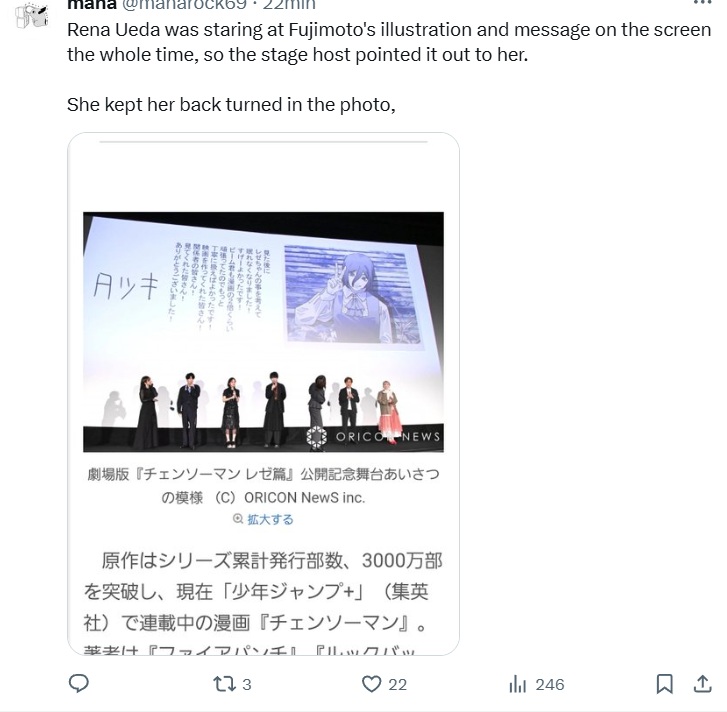Click the like count 22
Viewport: 727px width, 712px height.
click(397, 685)
